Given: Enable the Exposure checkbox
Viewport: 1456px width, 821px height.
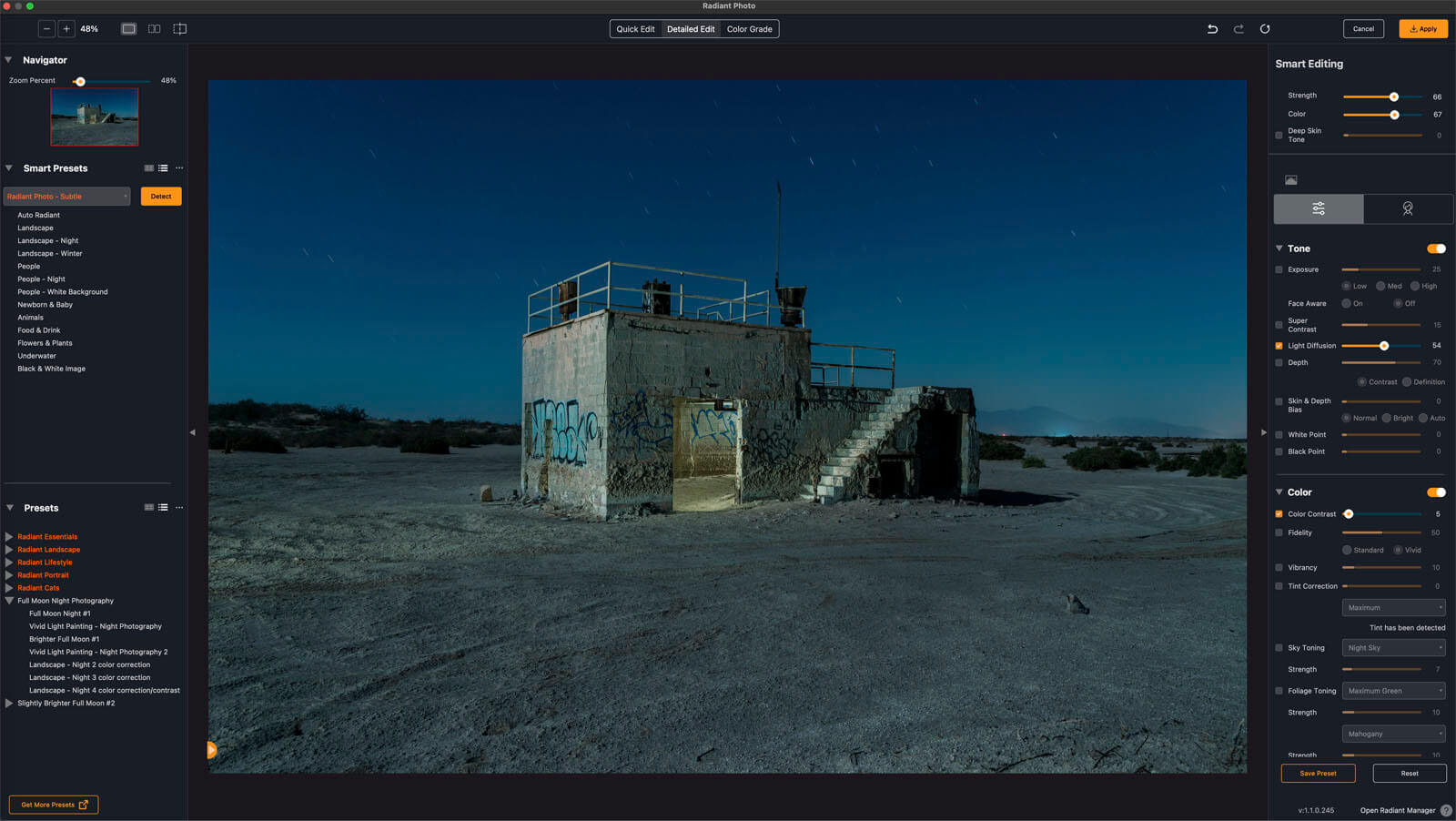Looking at the screenshot, I should point(1279,269).
